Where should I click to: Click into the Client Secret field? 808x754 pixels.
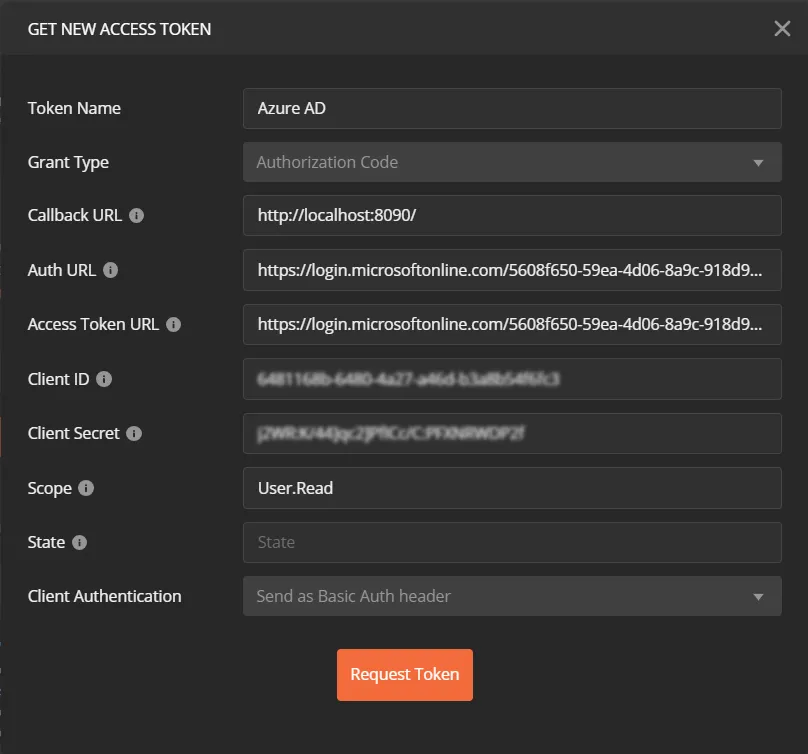(512, 433)
